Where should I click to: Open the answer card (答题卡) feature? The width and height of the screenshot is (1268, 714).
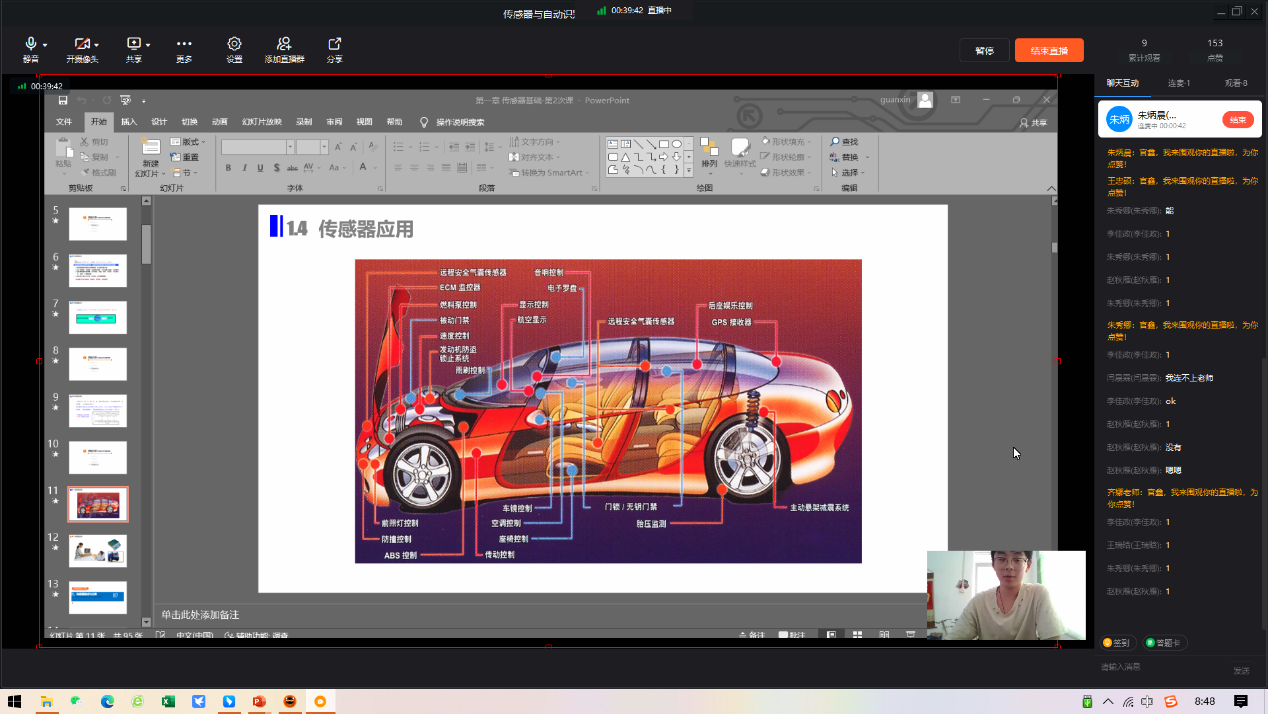point(1164,643)
